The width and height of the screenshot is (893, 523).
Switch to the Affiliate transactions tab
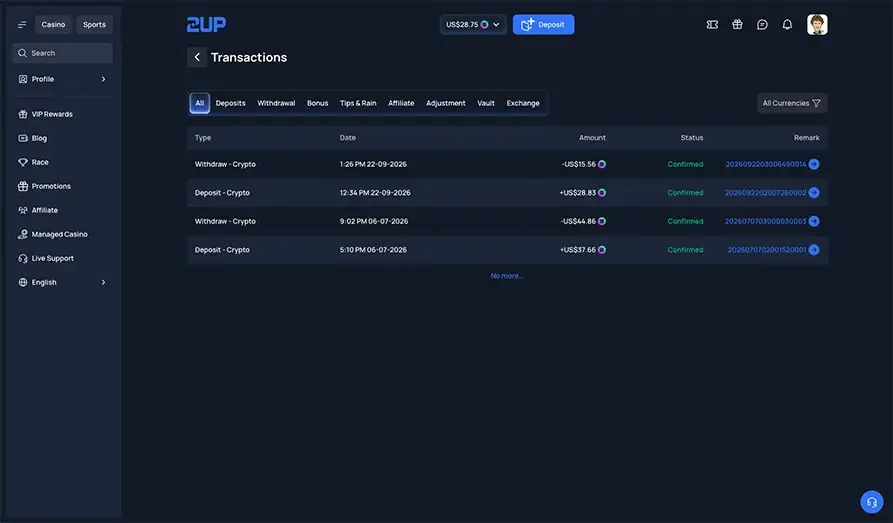[401, 103]
